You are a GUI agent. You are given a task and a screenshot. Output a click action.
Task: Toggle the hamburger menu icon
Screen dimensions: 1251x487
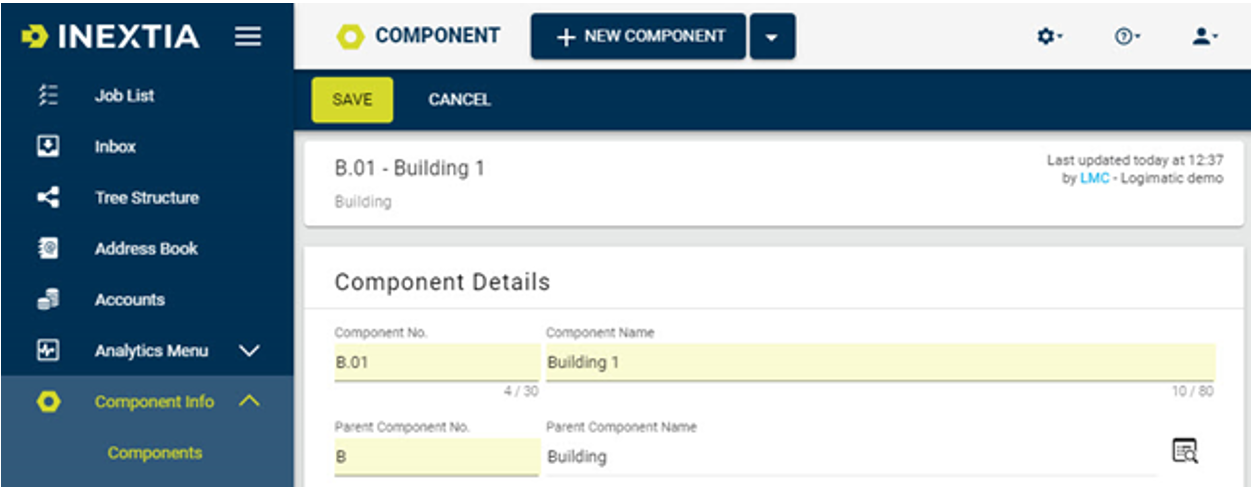click(x=248, y=37)
